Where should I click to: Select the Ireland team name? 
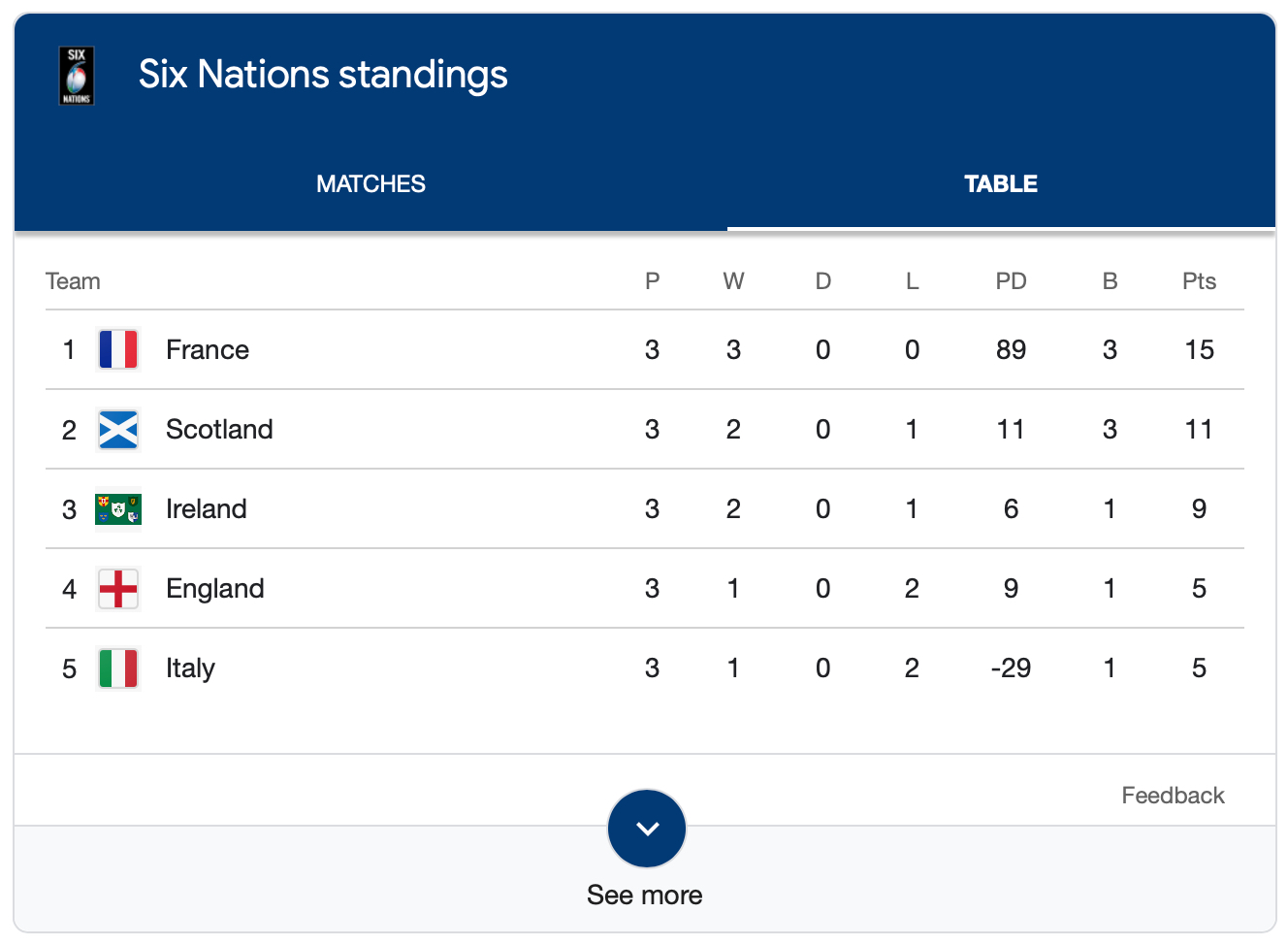pyautogui.click(x=207, y=508)
